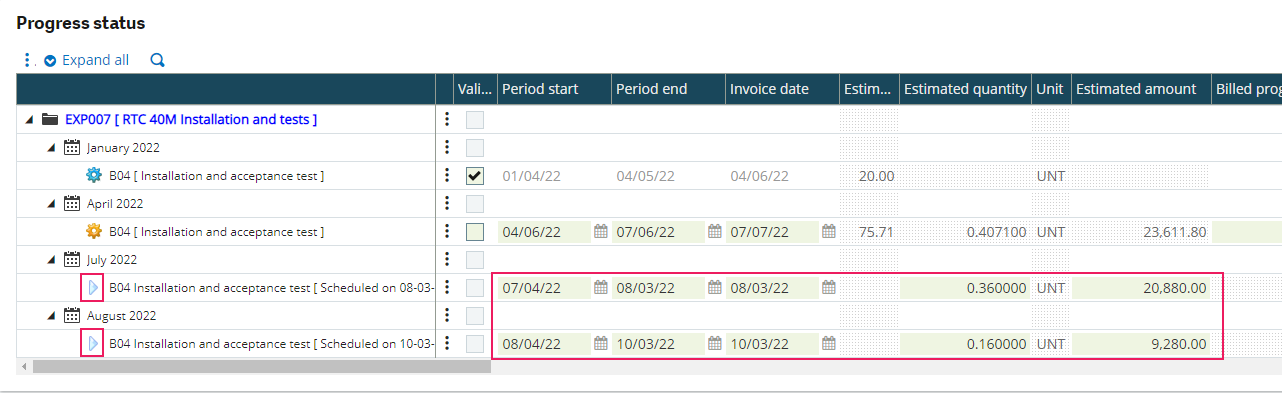The width and height of the screenshot is (1282, 393).
Task: Click Estimated amount column header
Action: tap(1141, 89)
